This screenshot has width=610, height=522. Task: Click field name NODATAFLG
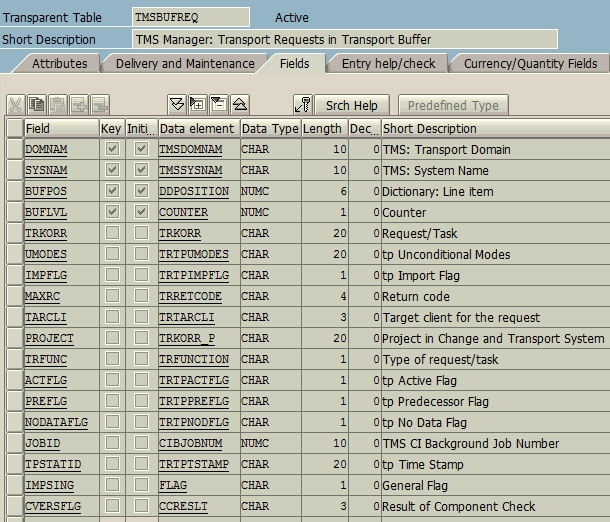click(x=56, y=422)
